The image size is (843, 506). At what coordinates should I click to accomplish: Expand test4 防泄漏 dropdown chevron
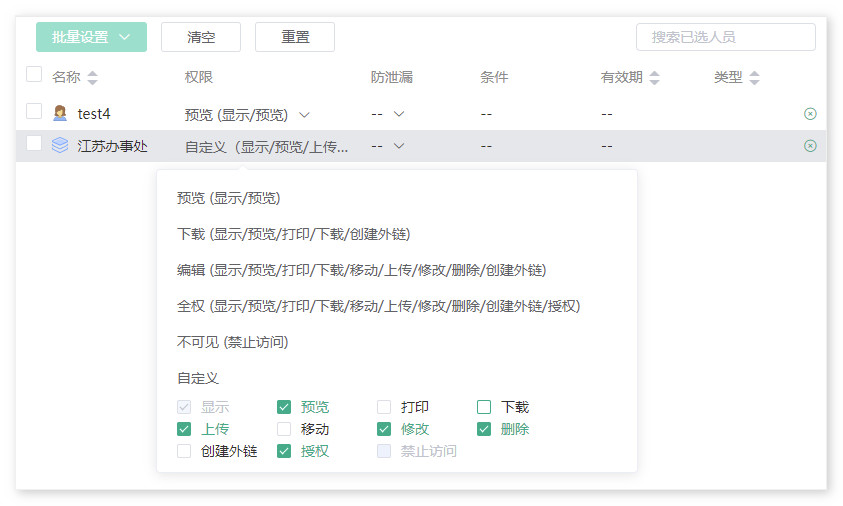pos(399,114)
